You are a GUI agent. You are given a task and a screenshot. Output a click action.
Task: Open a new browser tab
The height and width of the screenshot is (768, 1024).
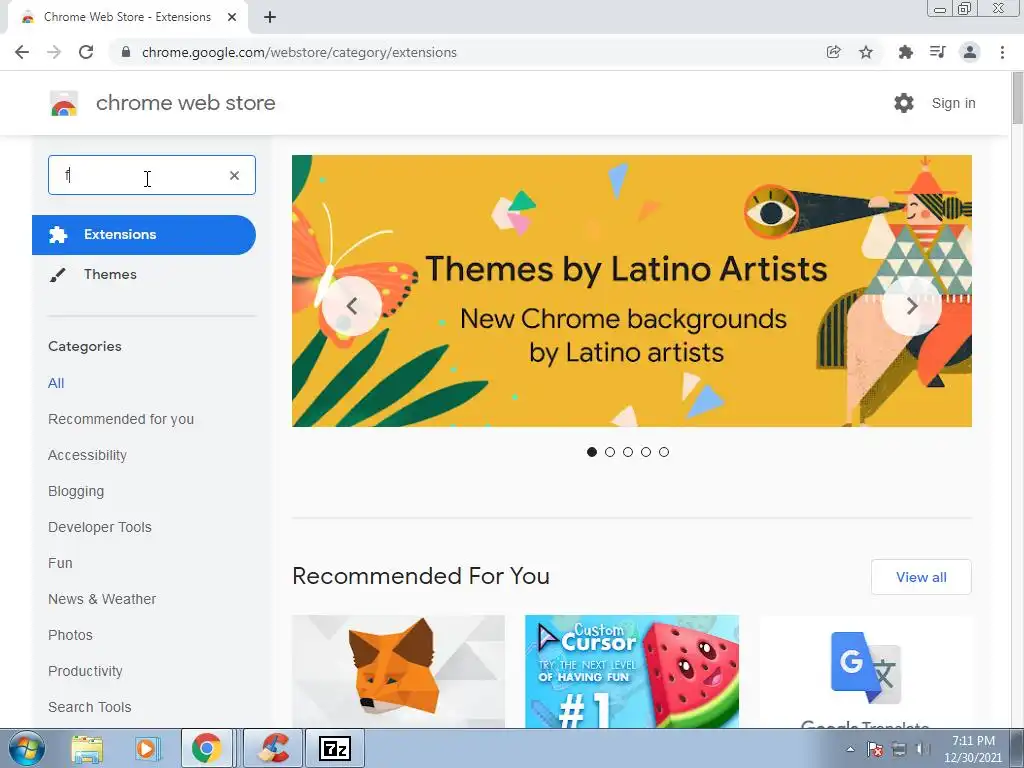coord(270,18)
